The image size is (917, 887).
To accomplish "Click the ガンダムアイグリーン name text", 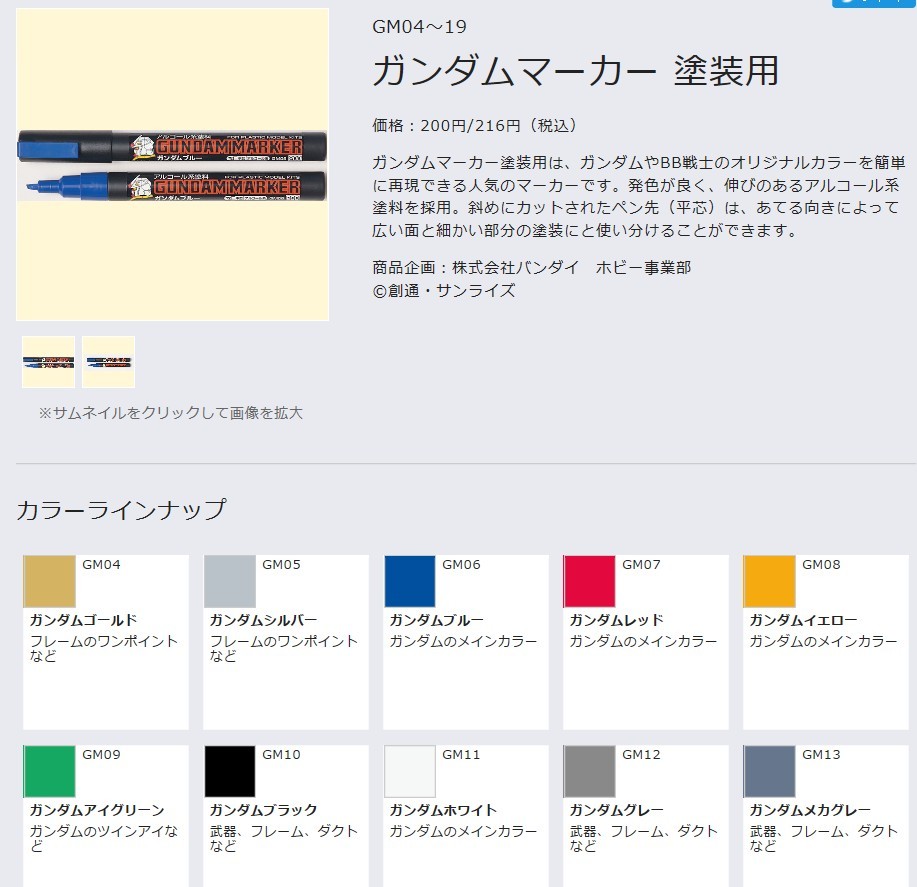I will tap(97, 810).
